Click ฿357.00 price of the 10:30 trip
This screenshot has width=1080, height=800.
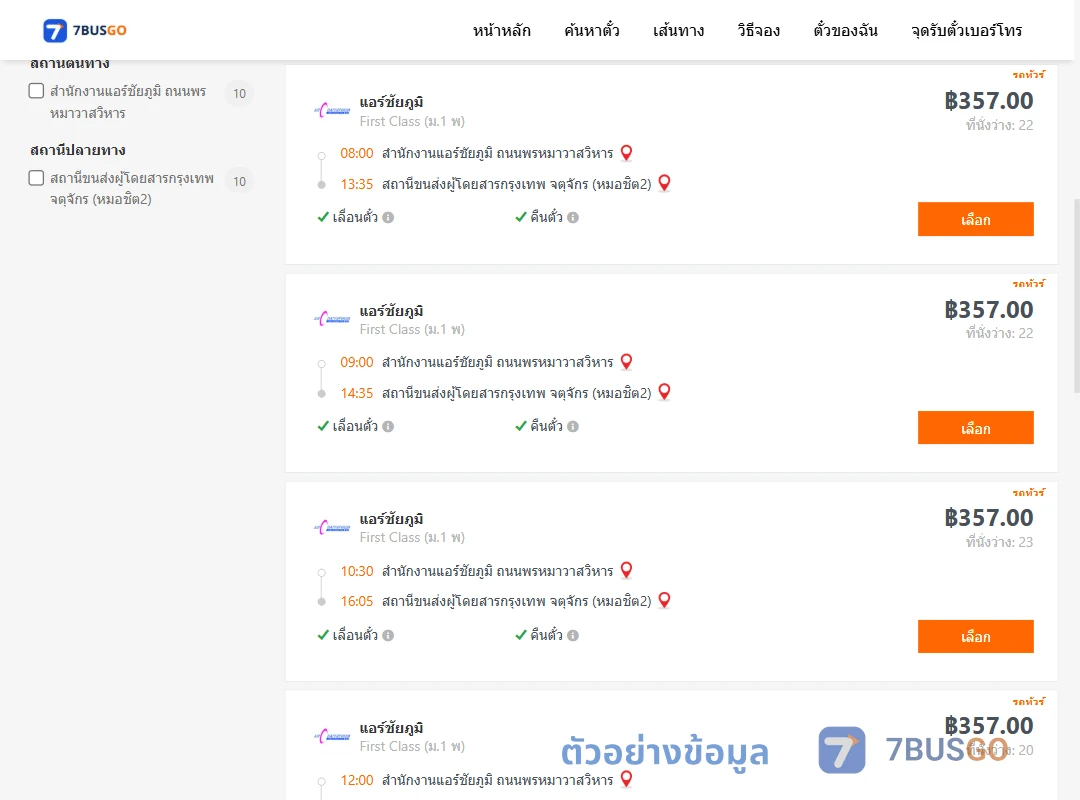(x=989, y=518)
